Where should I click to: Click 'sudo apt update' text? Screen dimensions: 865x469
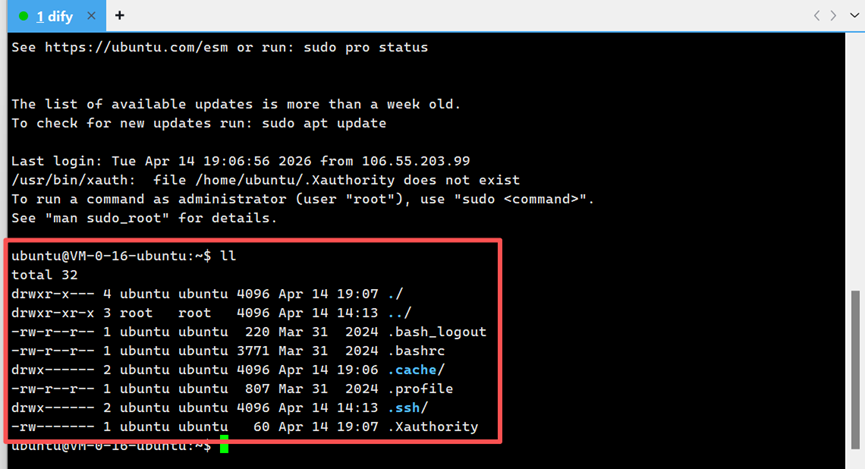[x=324, y=123]
